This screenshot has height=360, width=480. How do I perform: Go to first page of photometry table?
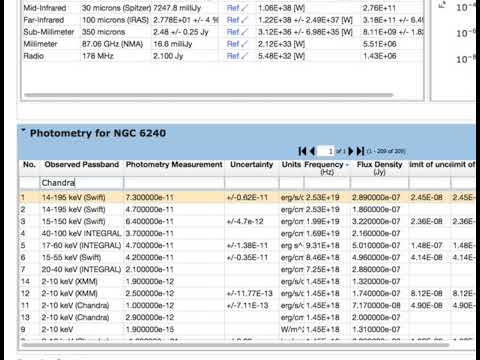[x=302, y=151]
